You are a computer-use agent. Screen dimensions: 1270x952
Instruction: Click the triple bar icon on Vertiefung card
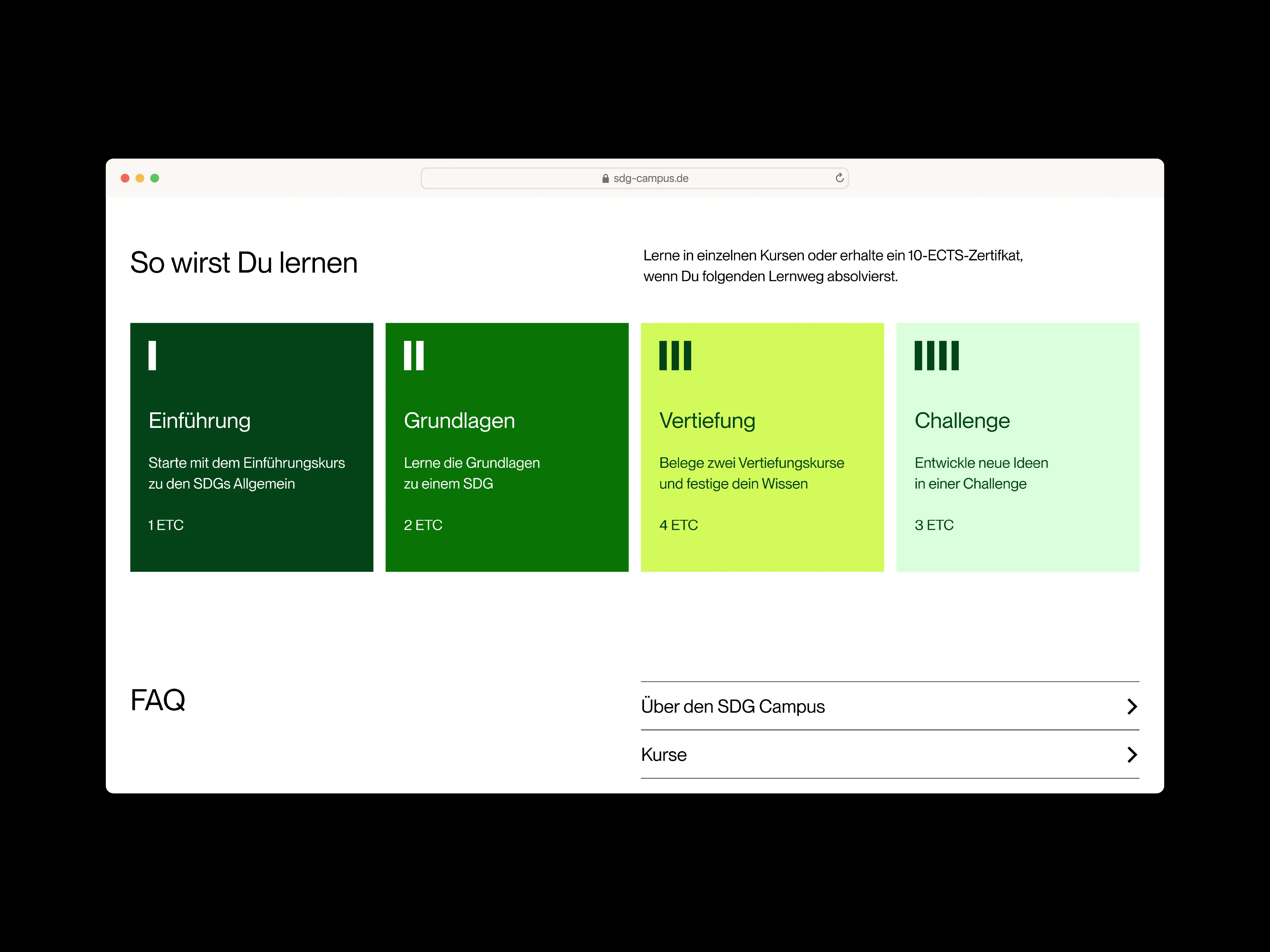(x=675, y=356)
